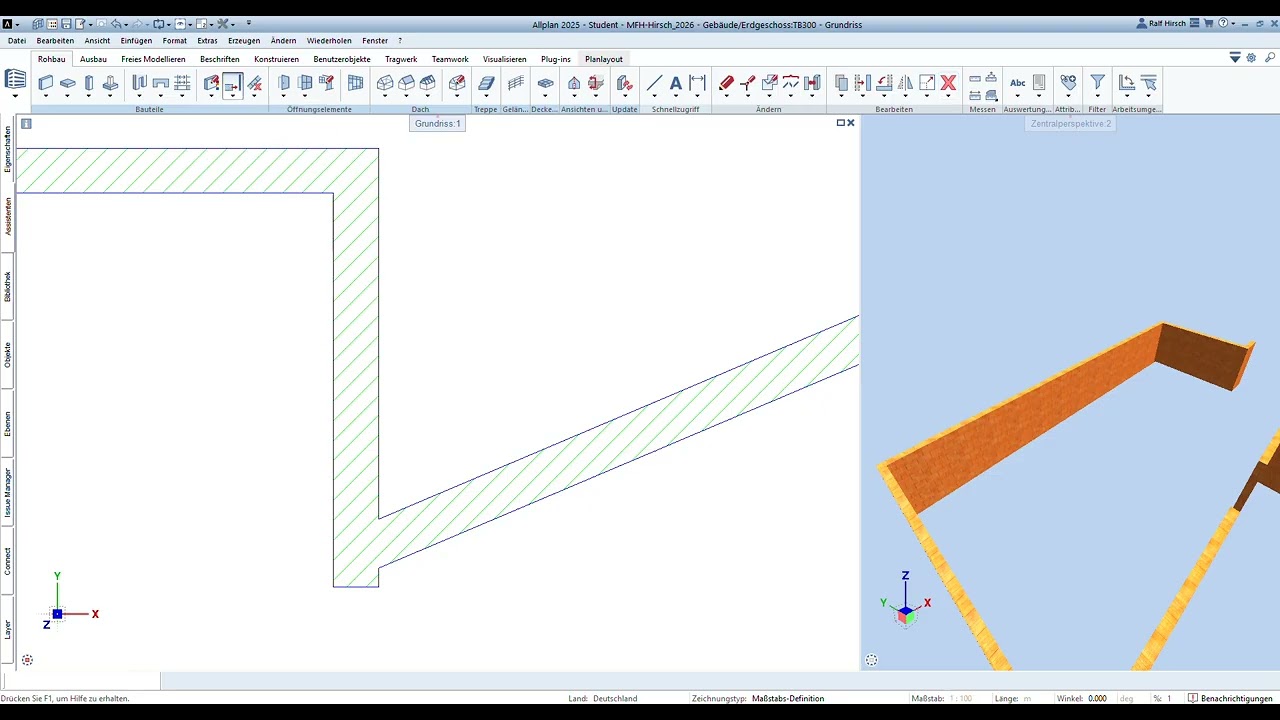Select the Wall tool in Bauteile
Screen dimensions: 1280x720
(x=46, y=83)
